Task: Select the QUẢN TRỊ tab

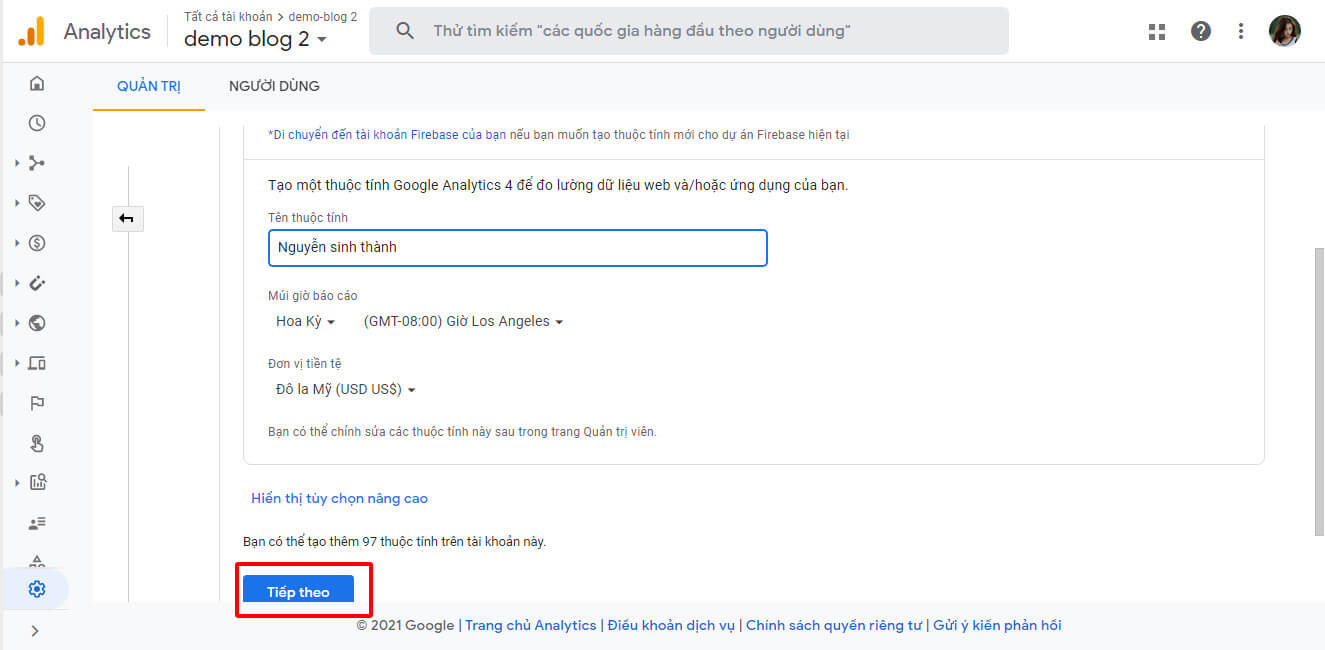Action: pyautogui.click(x=148, y=86)
